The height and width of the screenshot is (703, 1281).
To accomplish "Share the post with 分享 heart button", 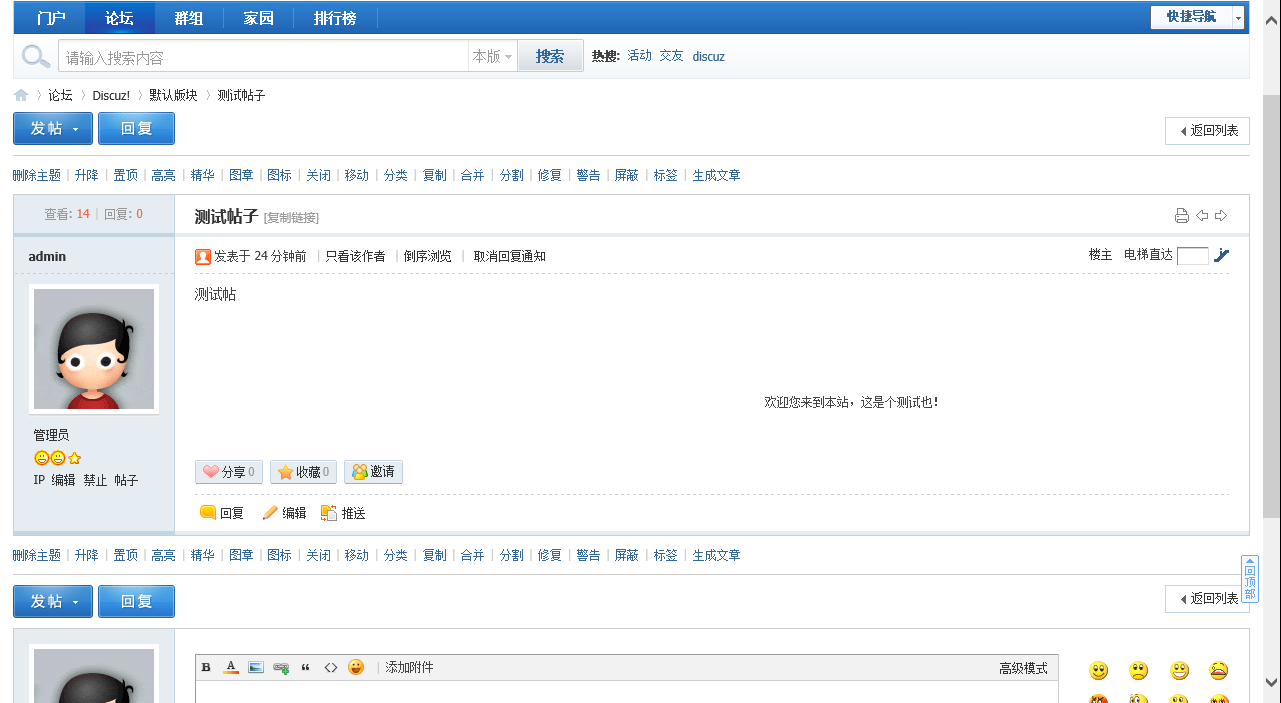I will (x=229, y=472).
